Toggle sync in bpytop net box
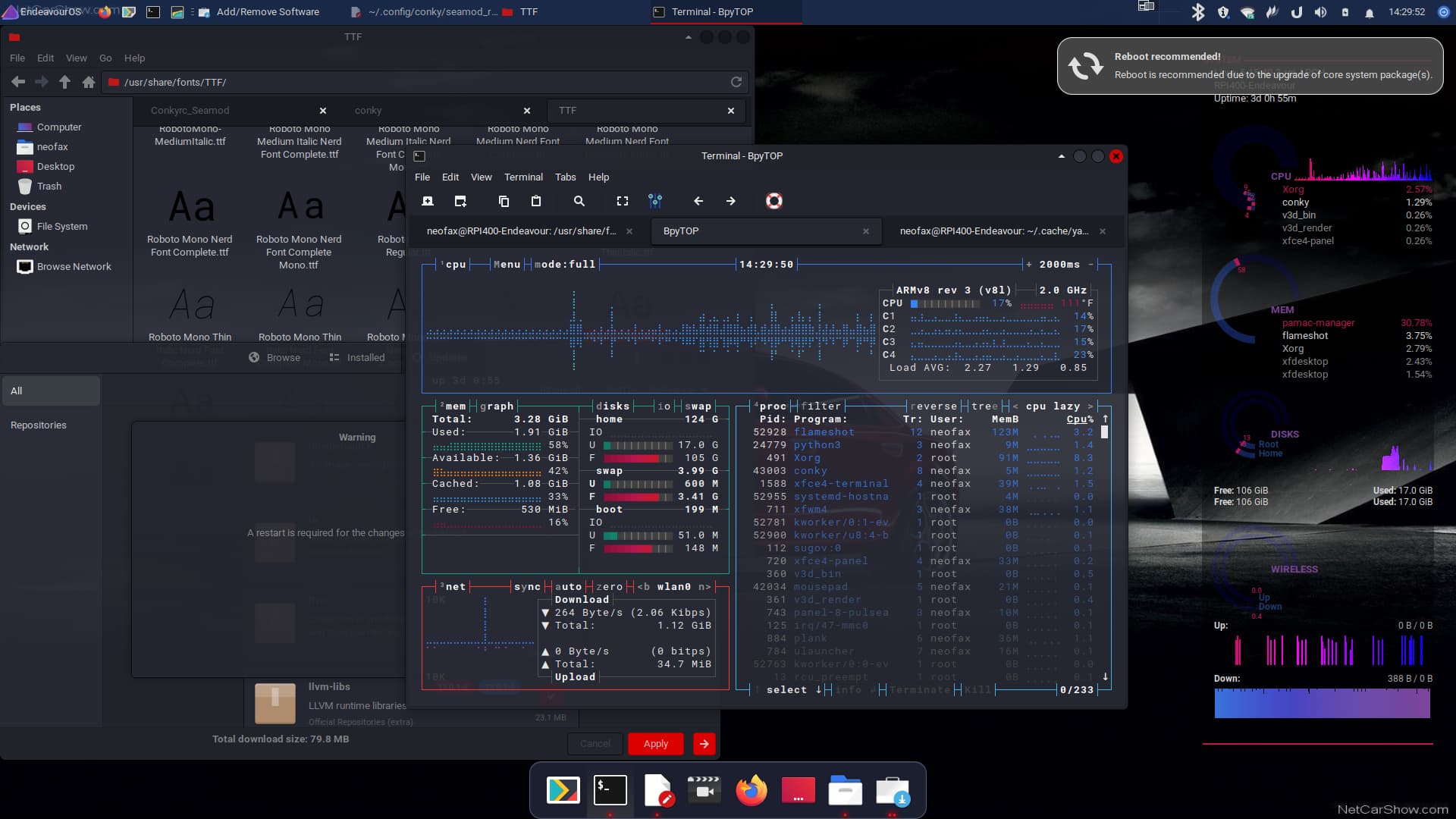Screen dimensions: 1456x819 point(527,587)
